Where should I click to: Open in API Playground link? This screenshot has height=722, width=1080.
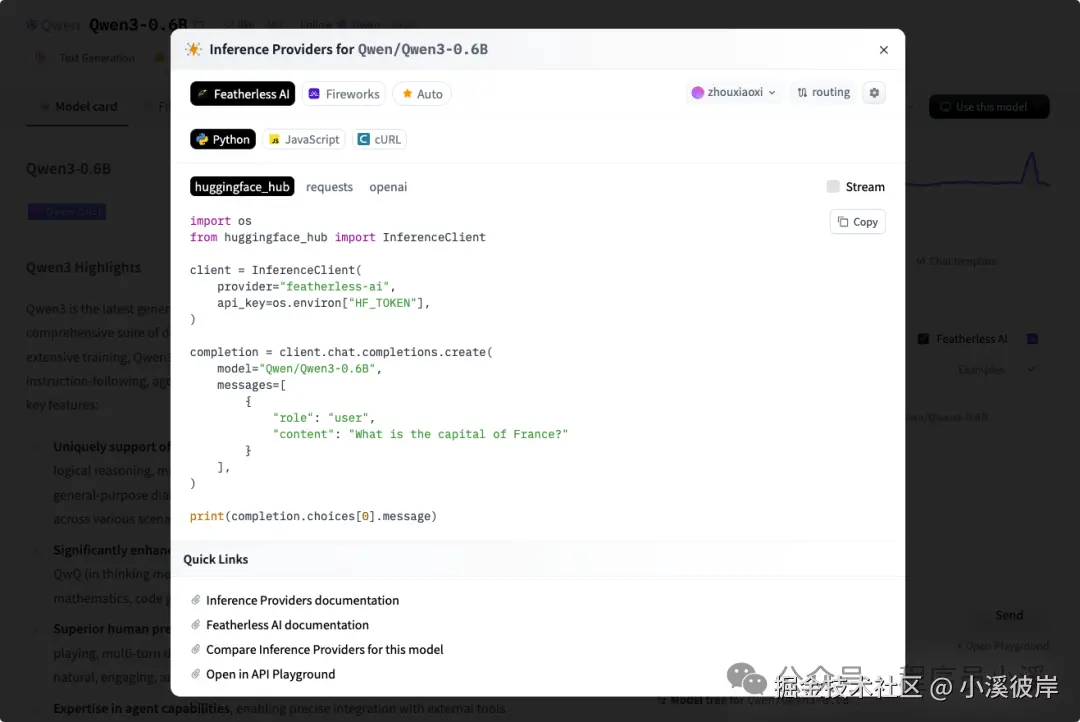point(270,674)
